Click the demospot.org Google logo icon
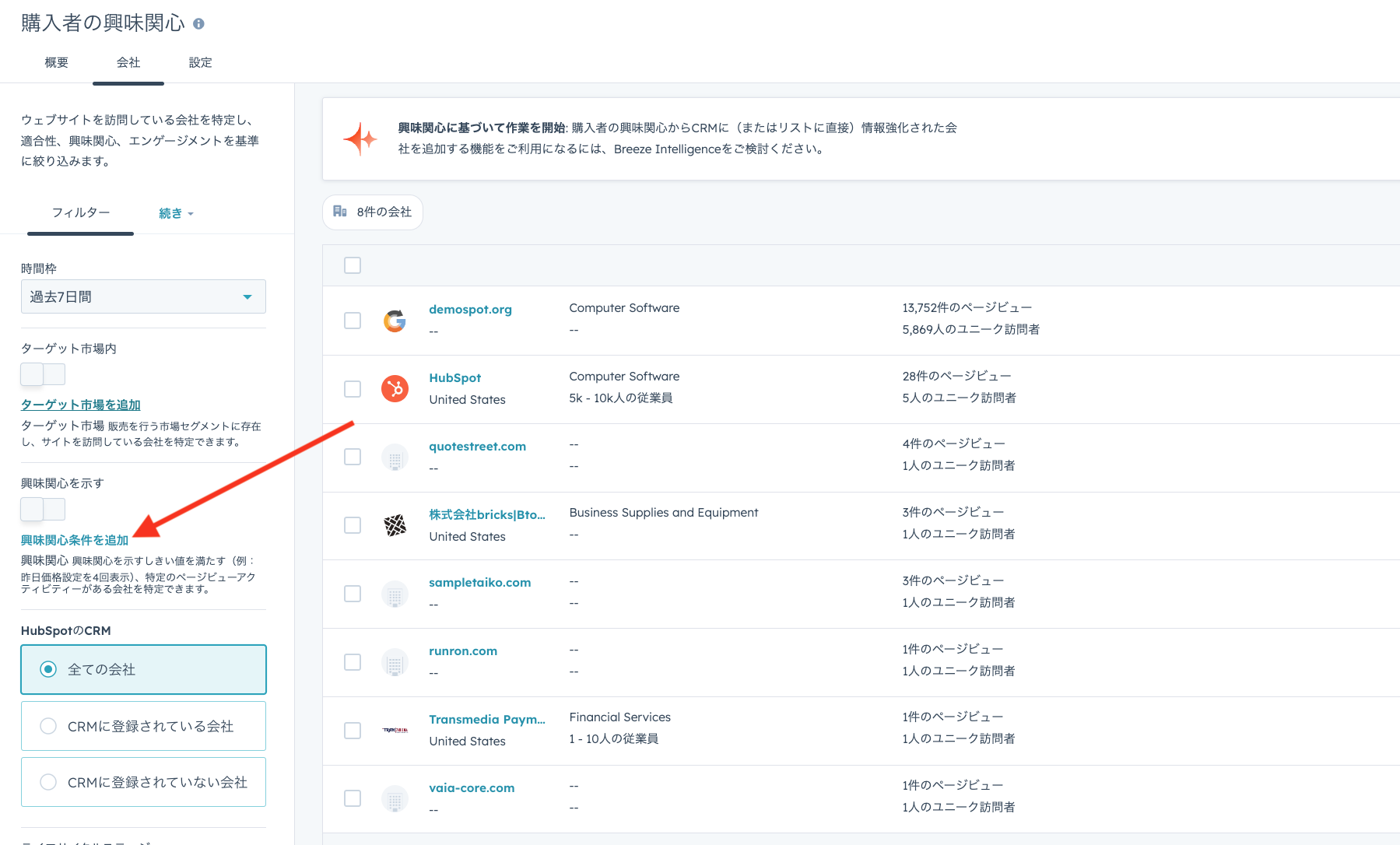Viewport: 1400px width, 845px height. [395, 321]
